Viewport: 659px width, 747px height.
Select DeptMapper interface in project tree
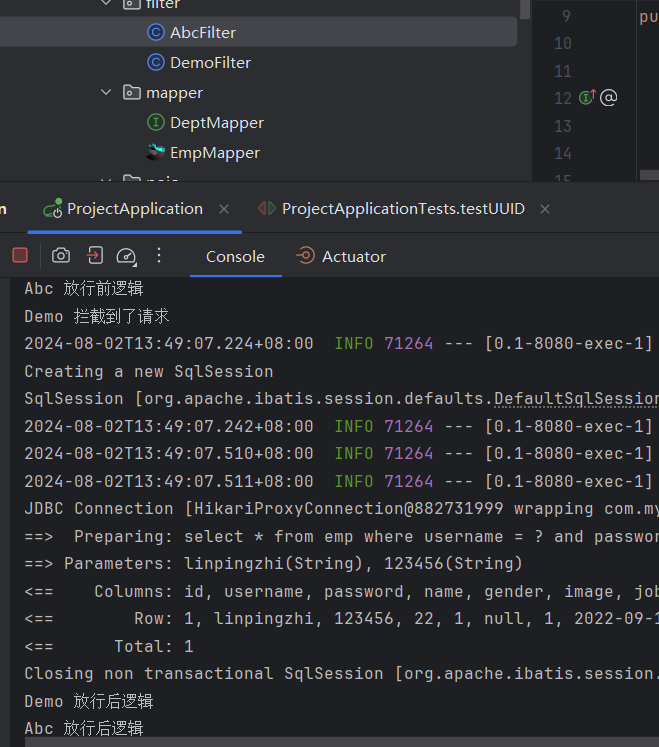[x=217, y=122]
